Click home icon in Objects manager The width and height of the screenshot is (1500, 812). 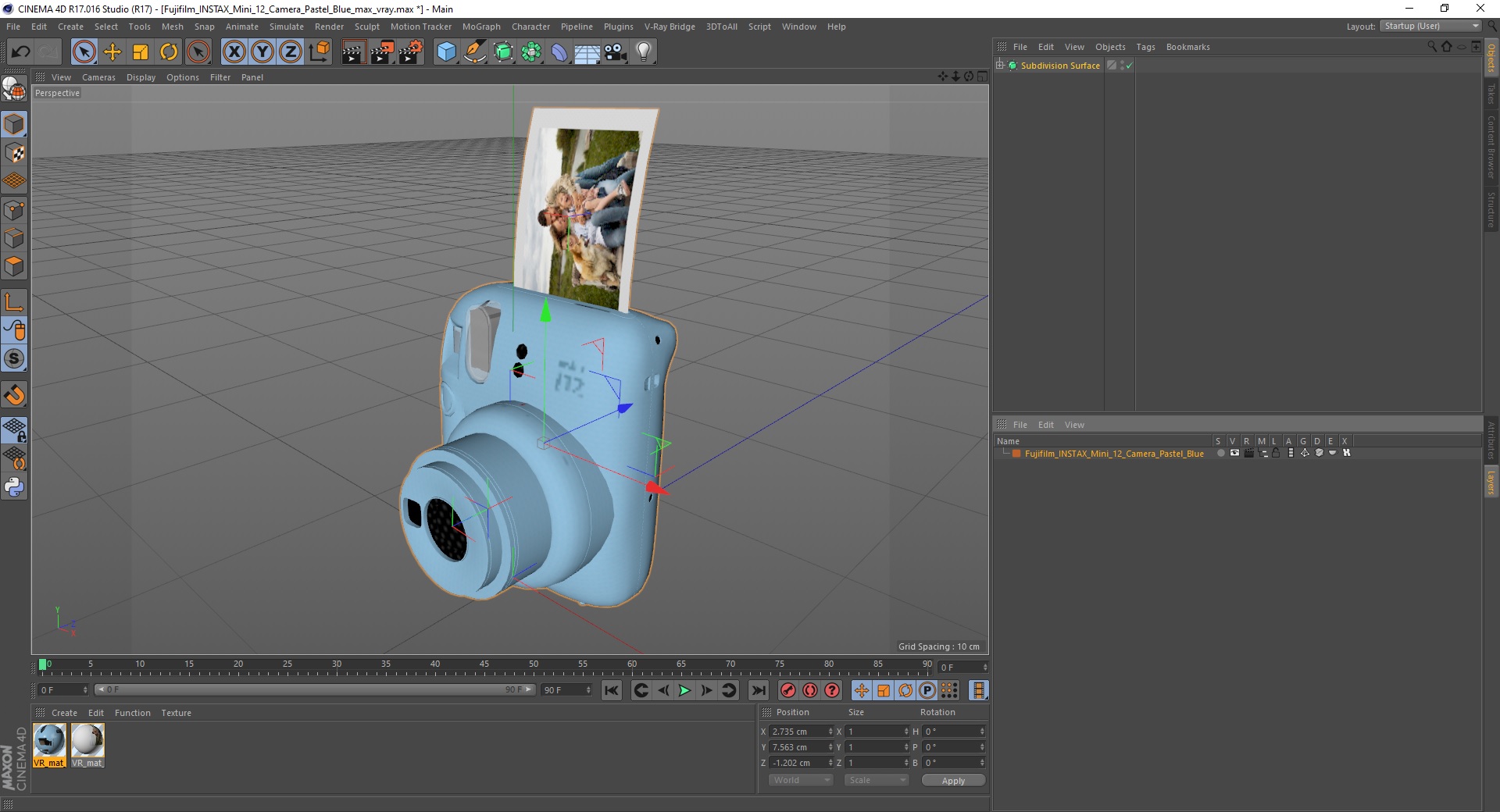click(x=1446, y=47)
